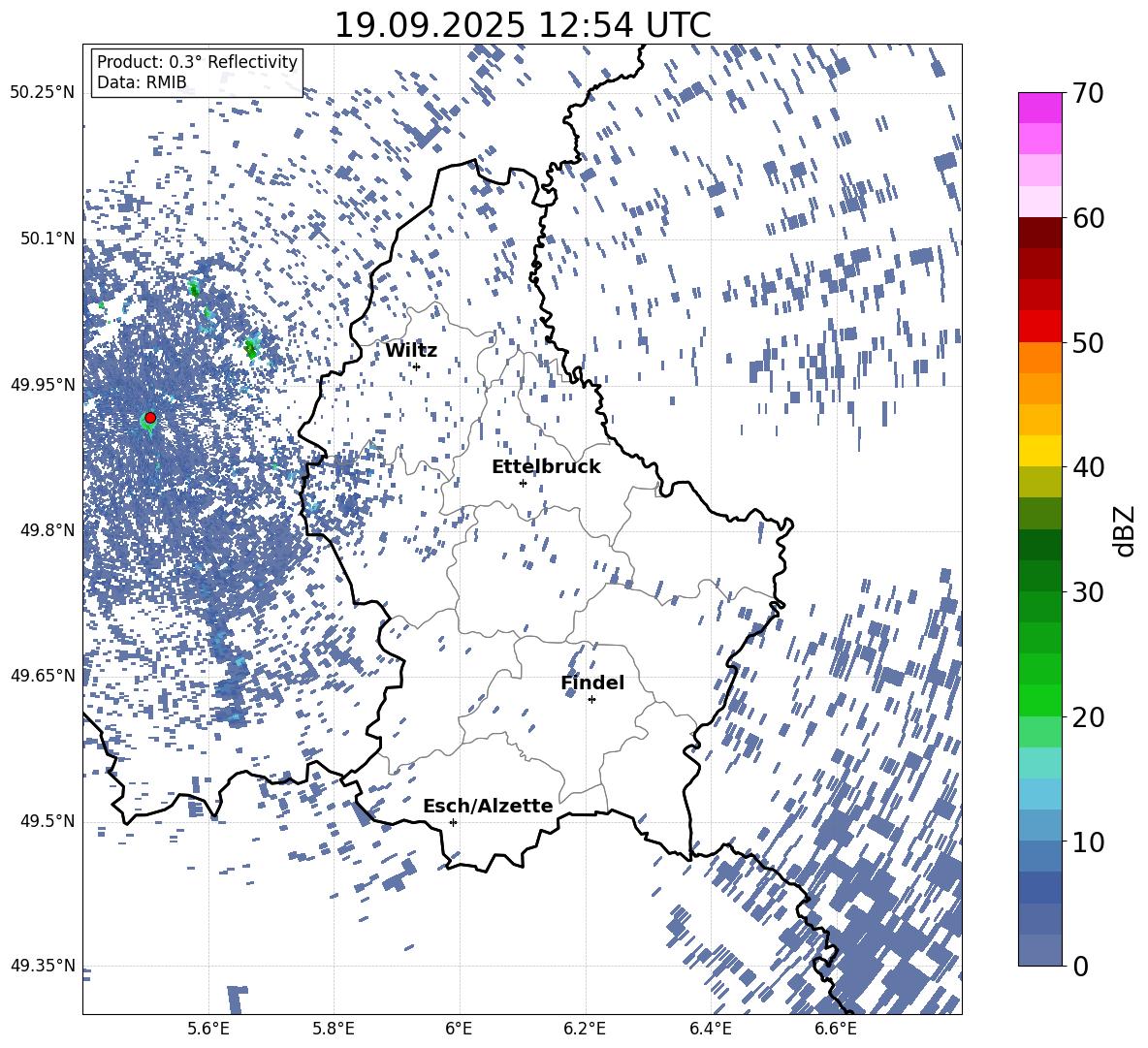Image resolution: width=1148 pixels, height=1048 pixels.
Task: Click the 50.25°N latitude label
Action: click(x=43, y=93)
